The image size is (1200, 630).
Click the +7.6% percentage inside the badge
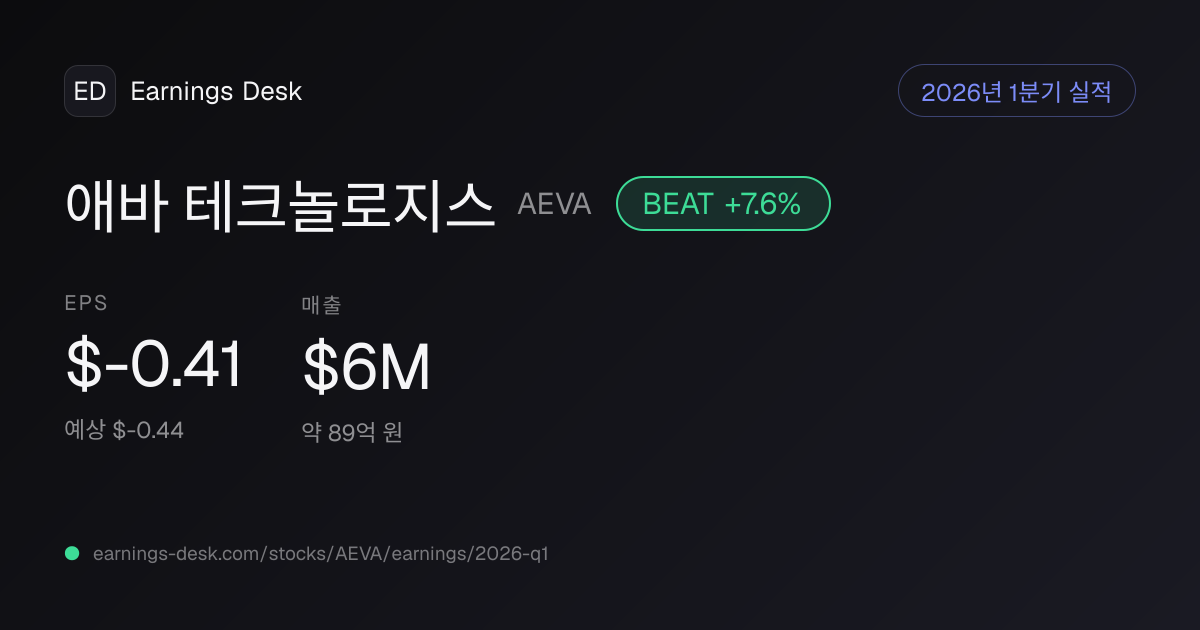[x=763, y=204]
